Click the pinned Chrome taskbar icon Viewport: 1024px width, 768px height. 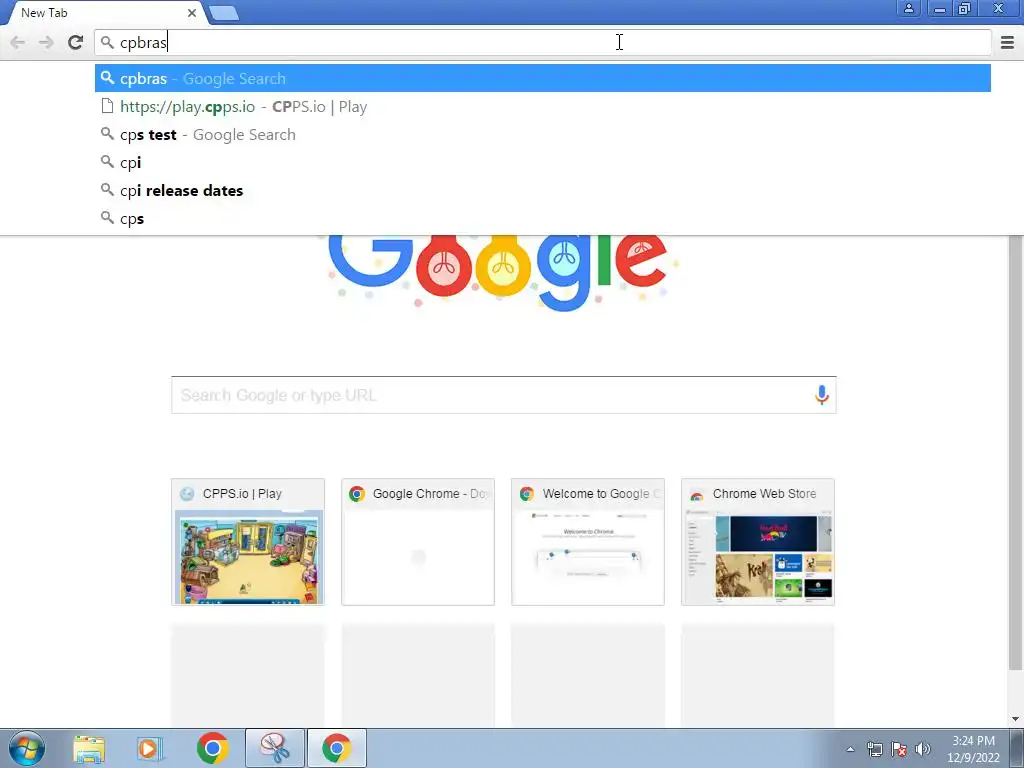pos(212,748)
